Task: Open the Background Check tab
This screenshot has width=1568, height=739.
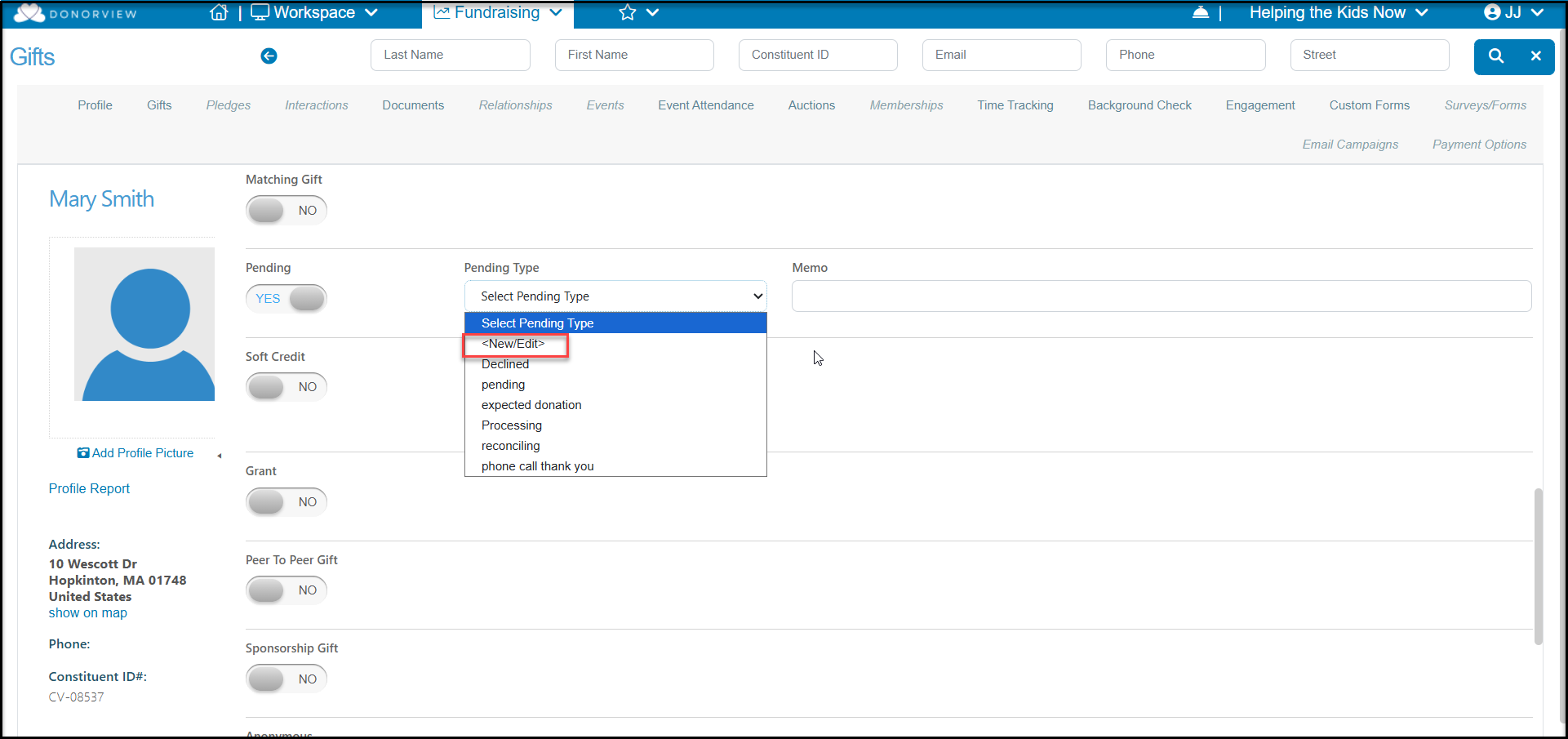Action: [1139, 105]
